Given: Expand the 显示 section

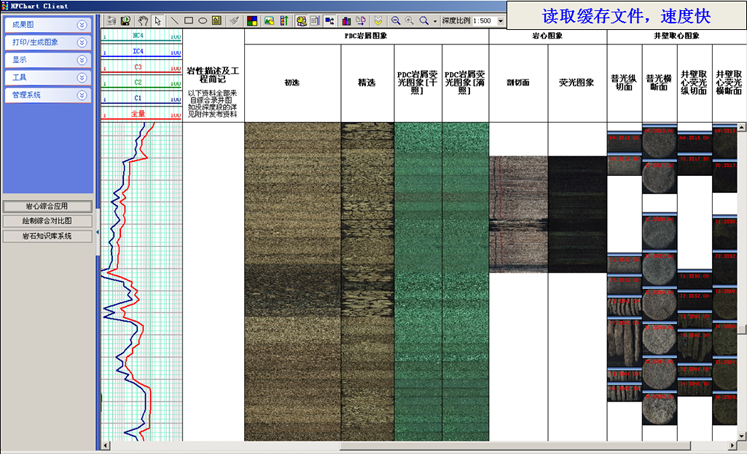Looking at the screenshot, I should (x=80, y=59).
